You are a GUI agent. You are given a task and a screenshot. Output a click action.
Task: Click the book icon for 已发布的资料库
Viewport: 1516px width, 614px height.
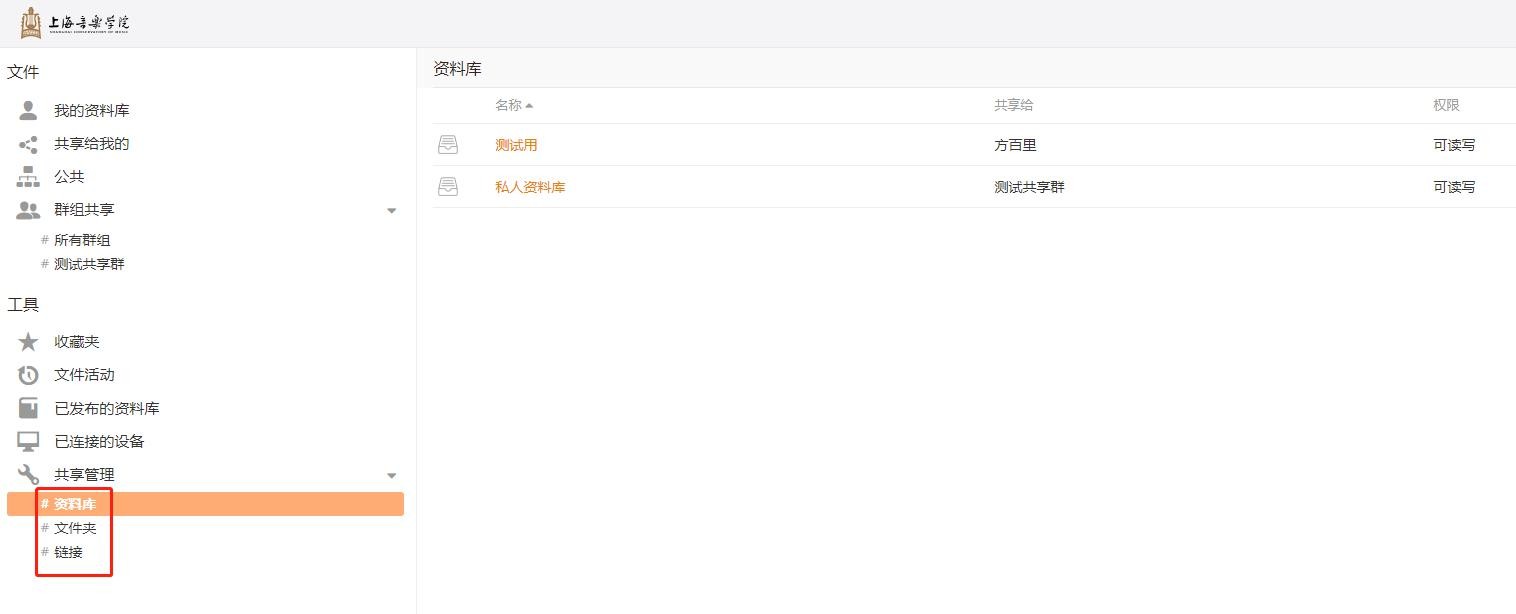click(x=28, y=408)
